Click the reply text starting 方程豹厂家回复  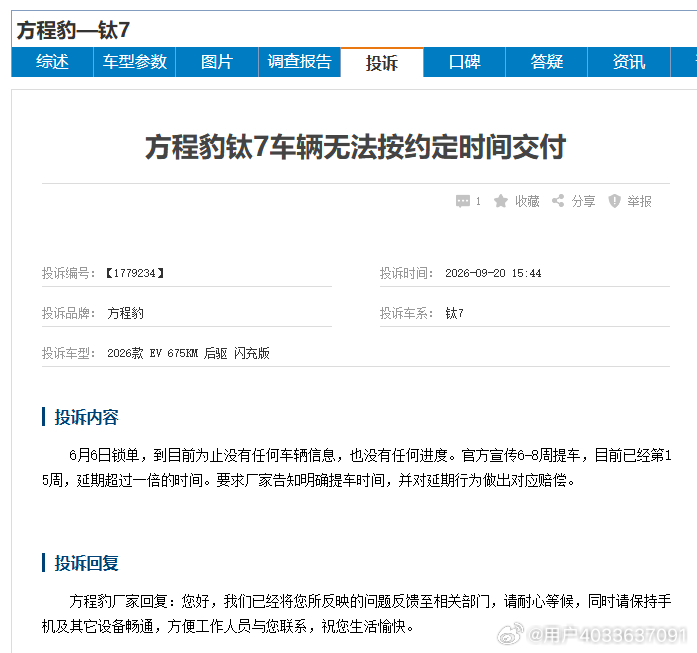[x=356, y=614]
